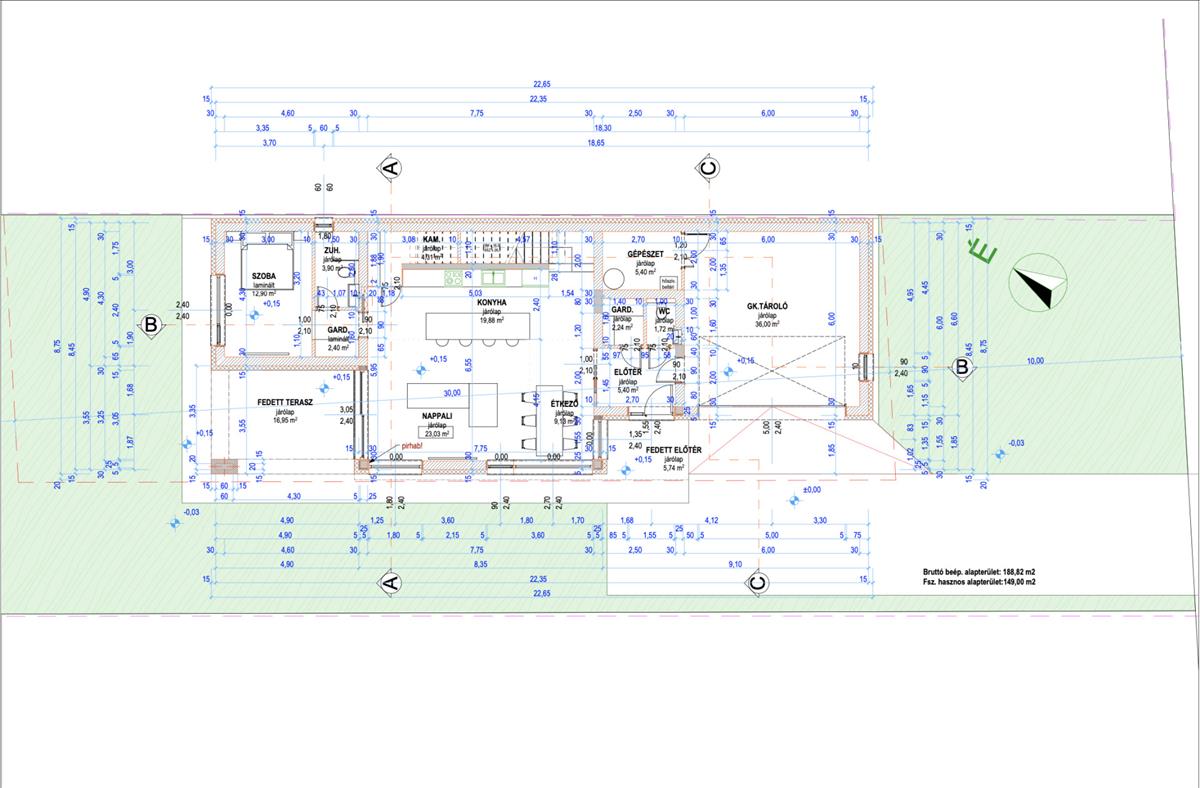Select the ÉTKEZŐ dining area label
Image resolution: width=1200 pixels, height=788 pixels.
[x=565, y=401]
